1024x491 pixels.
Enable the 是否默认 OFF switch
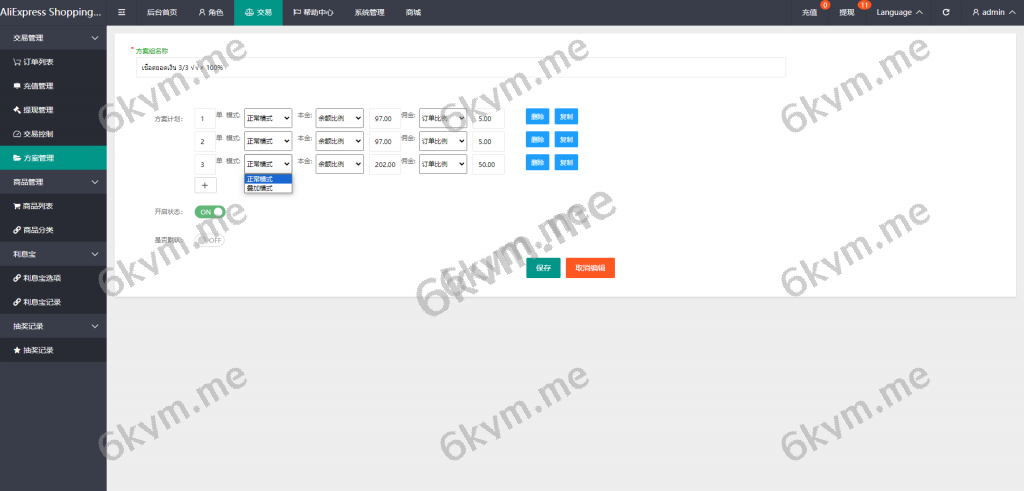point(210,240)
